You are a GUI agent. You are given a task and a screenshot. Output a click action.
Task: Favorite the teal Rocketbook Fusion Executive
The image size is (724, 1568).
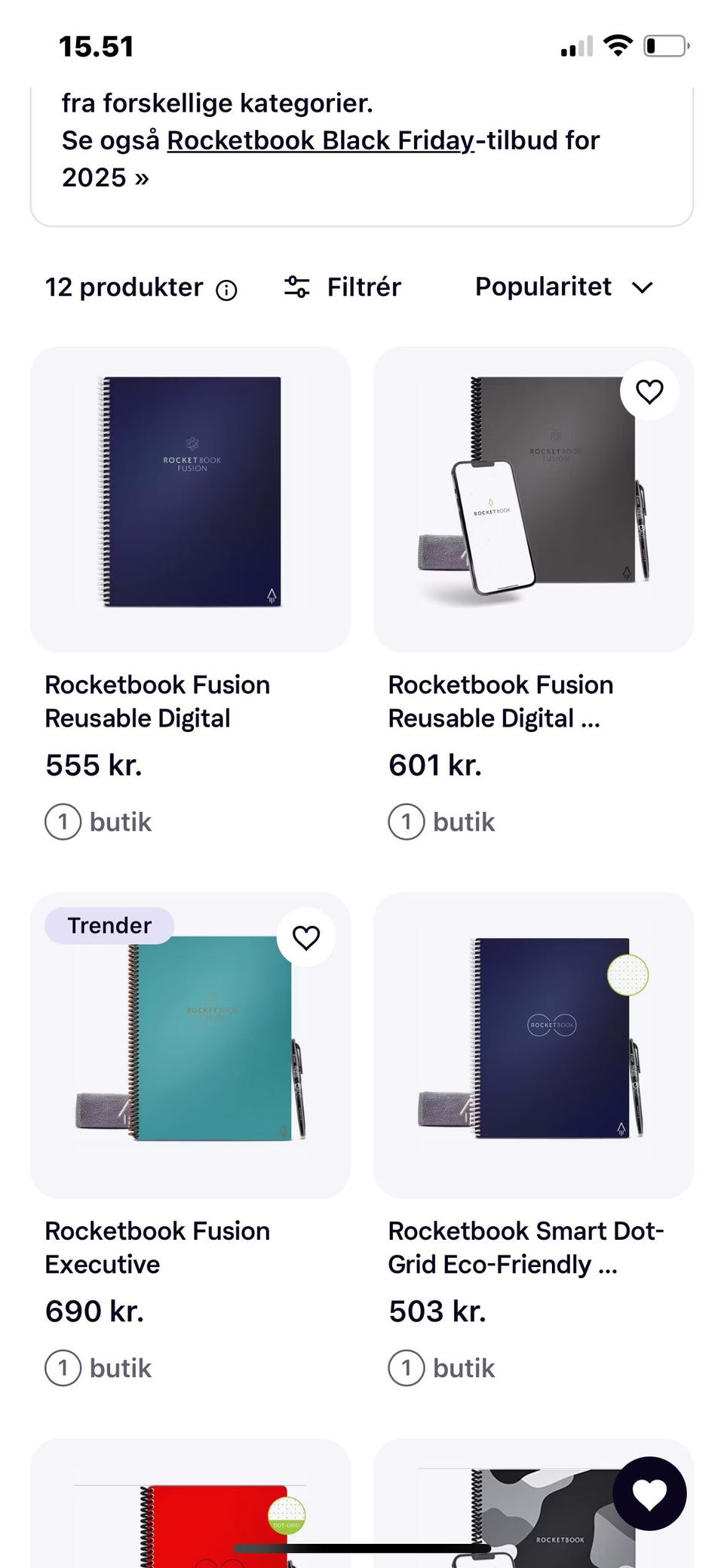[x=306, y=937]
